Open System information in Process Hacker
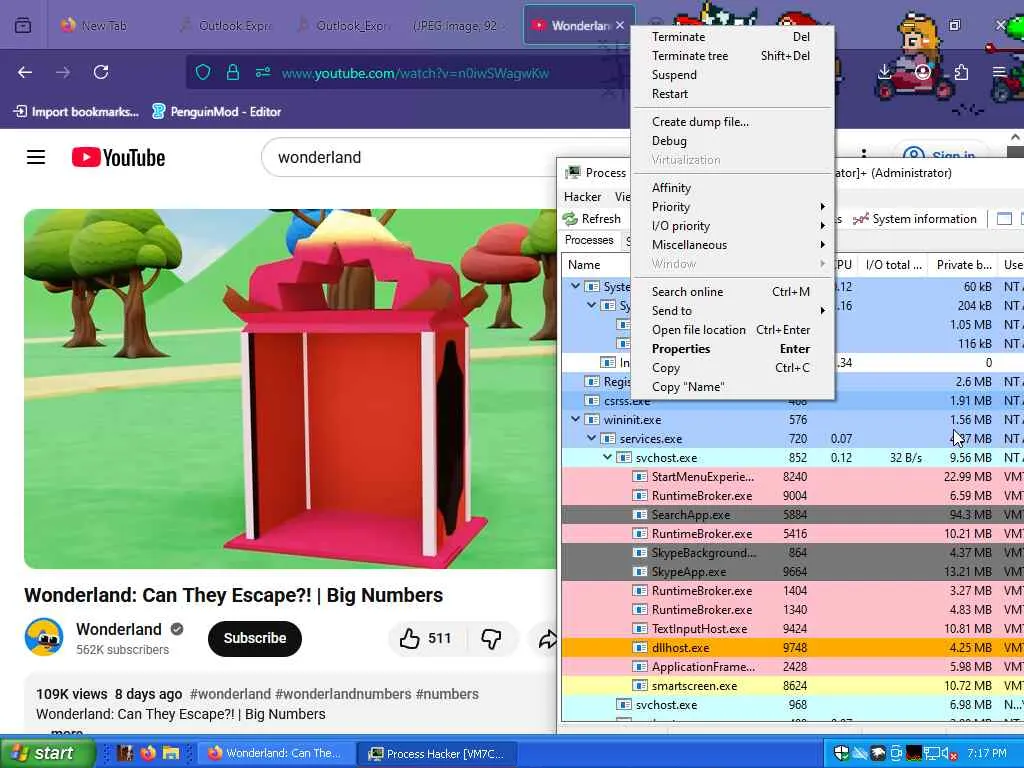The width and height of the screenshot is (1024, 768). click(914, 219)
